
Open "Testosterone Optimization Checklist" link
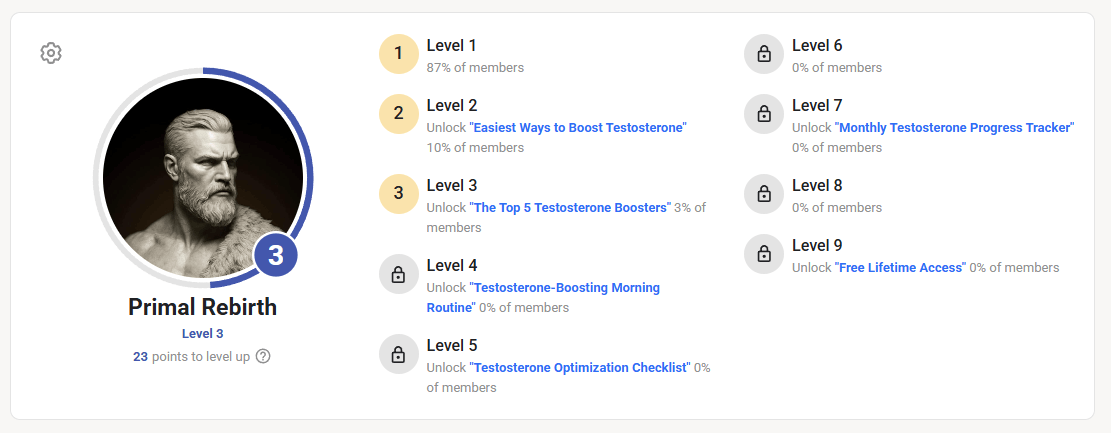[x=580, y=368]
